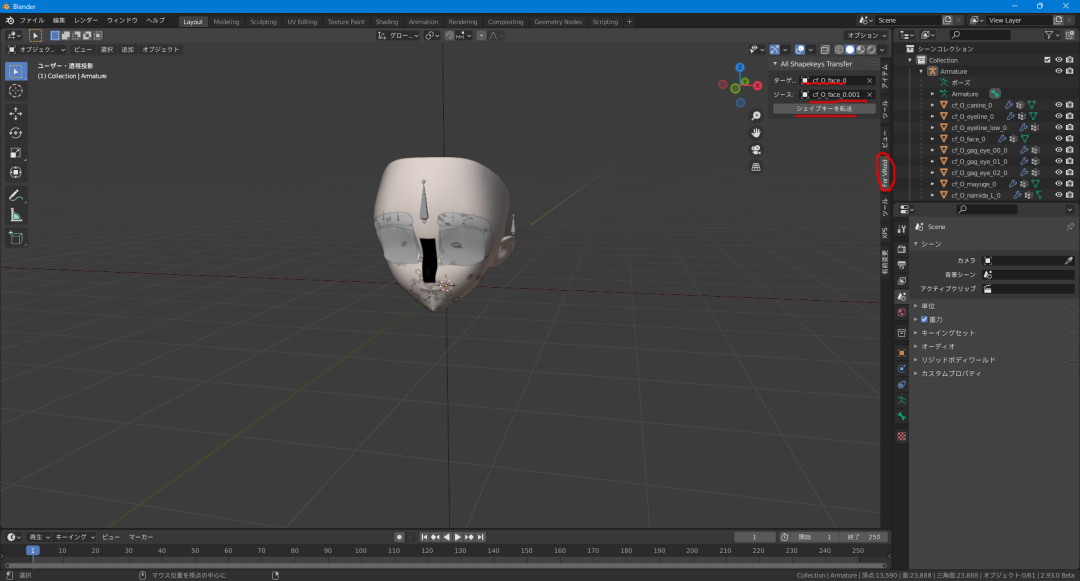1080x581 pixels.
Task: Open the View Layer properties tab
Action: coord(901,281)
